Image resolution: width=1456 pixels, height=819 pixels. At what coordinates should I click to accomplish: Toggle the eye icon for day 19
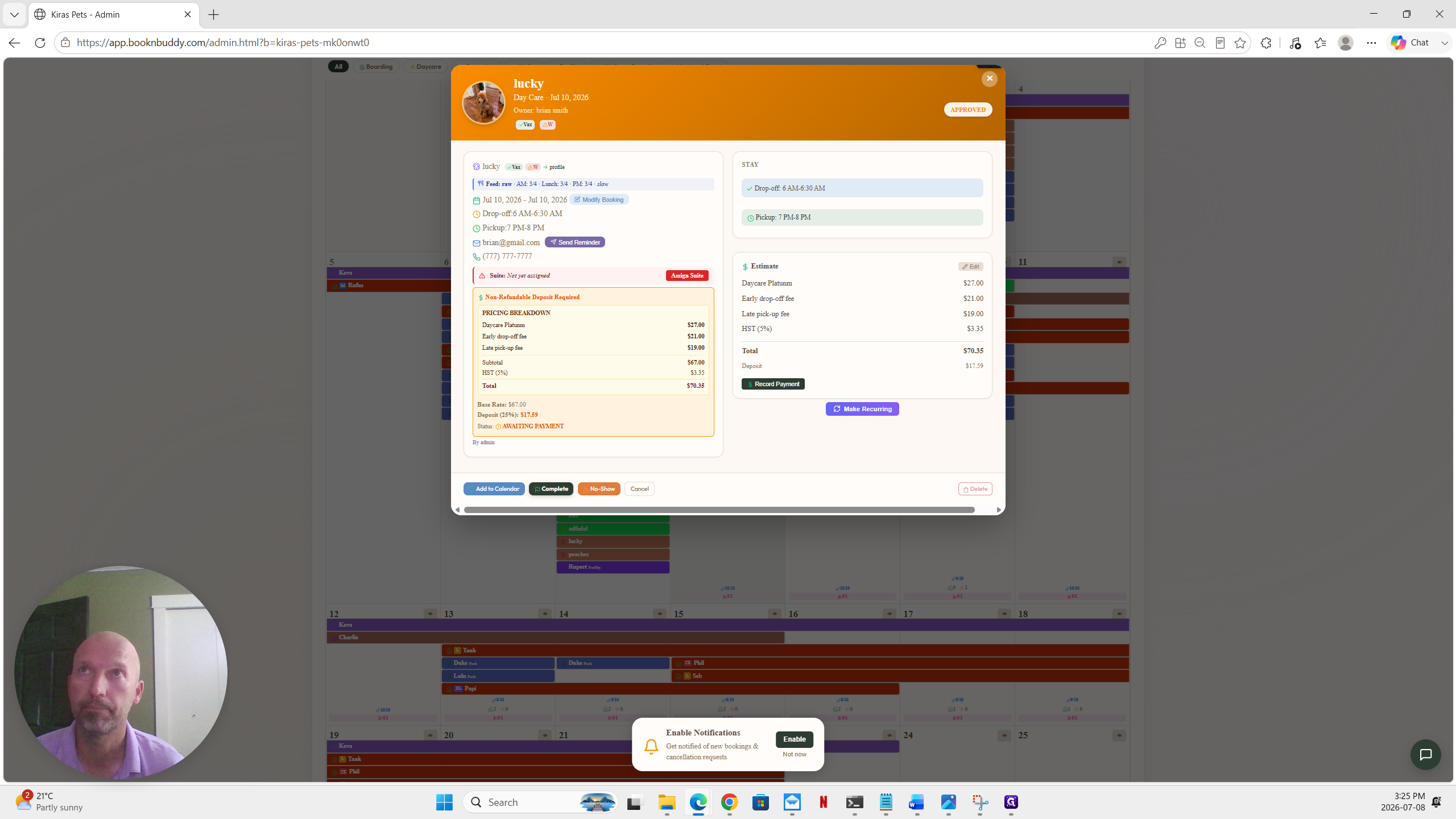[x=431, y=735]
